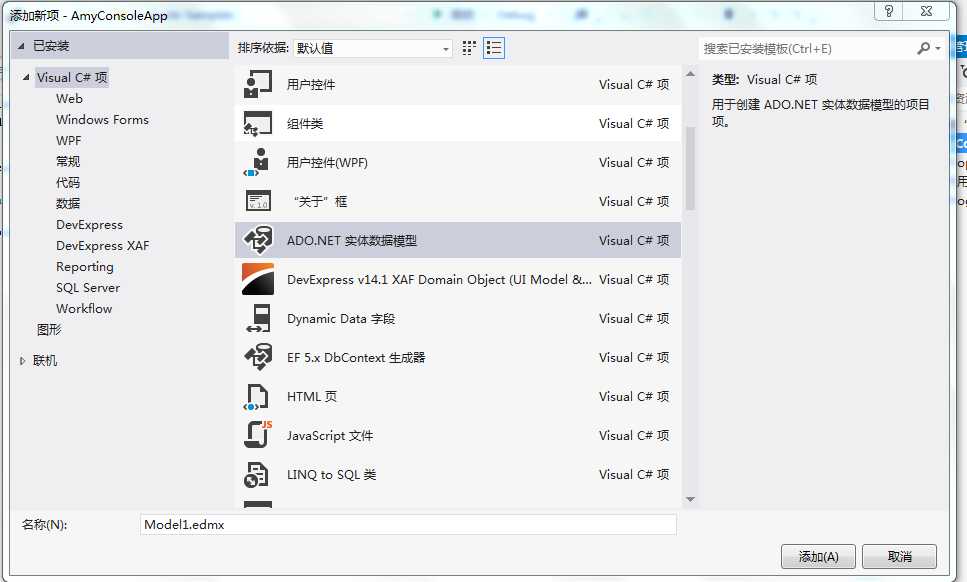The width and height of the screenshot is (967, 582).
Task: Click the 联机 tree label
Action: click(x=45, y=361)
